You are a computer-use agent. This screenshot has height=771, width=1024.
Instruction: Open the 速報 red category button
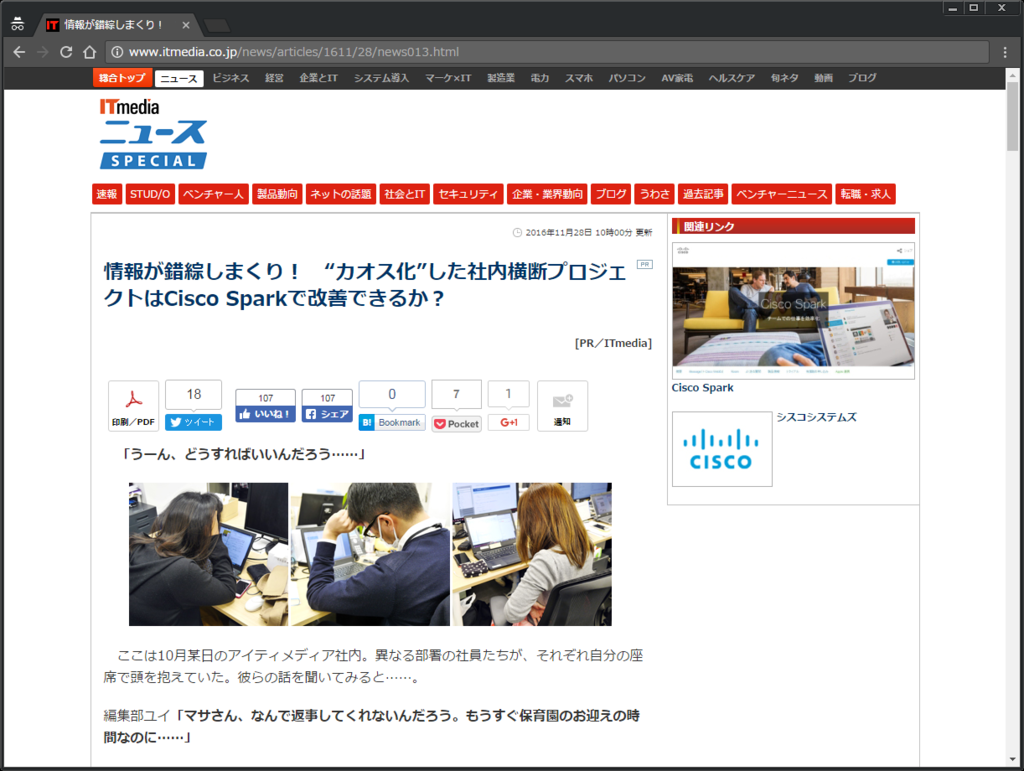pos(106,194)
